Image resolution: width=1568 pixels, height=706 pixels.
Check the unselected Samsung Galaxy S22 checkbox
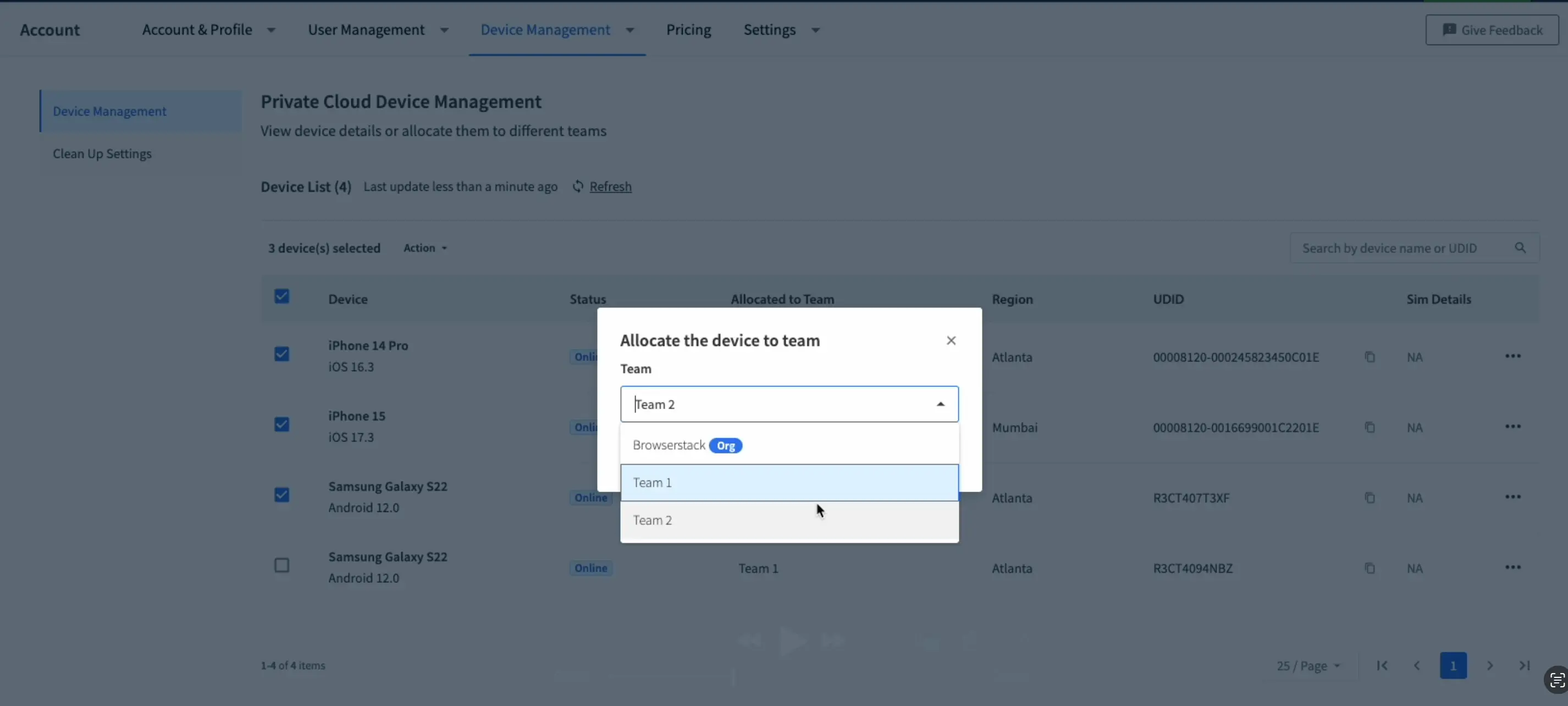pyautogui.click(x=281, y=565)
